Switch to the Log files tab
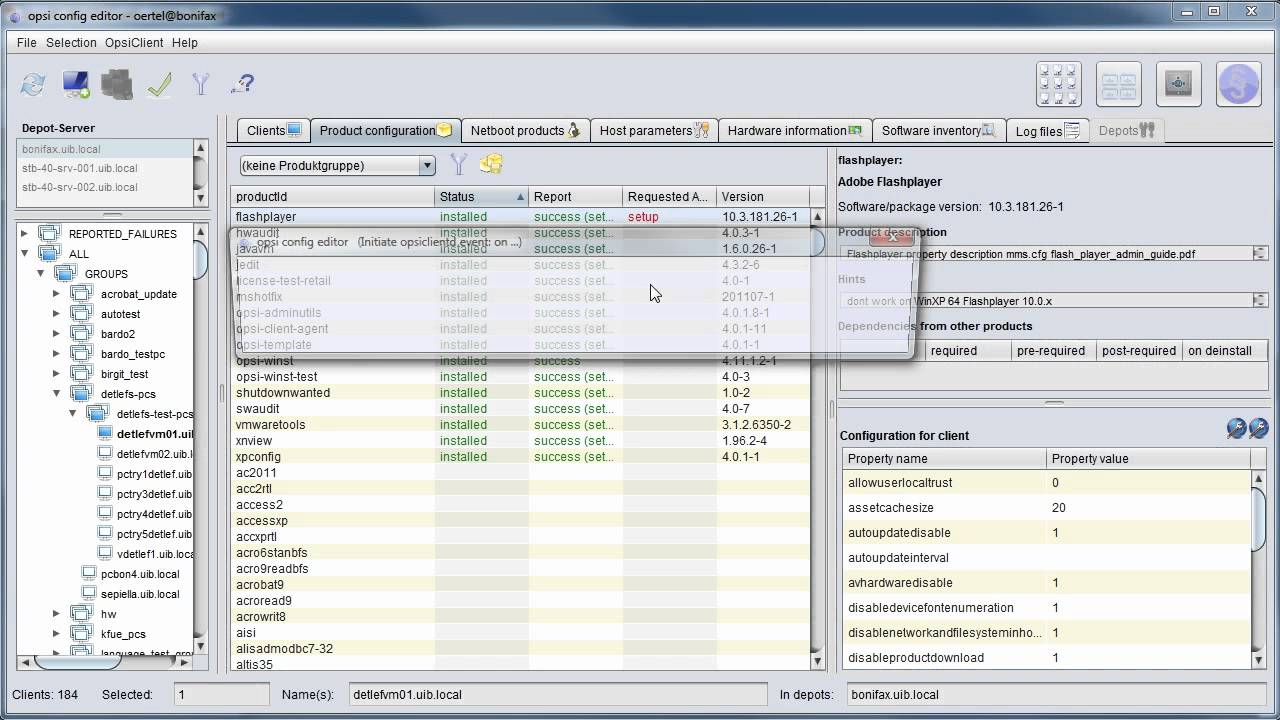The image size is (1280, 720). 1047,130
